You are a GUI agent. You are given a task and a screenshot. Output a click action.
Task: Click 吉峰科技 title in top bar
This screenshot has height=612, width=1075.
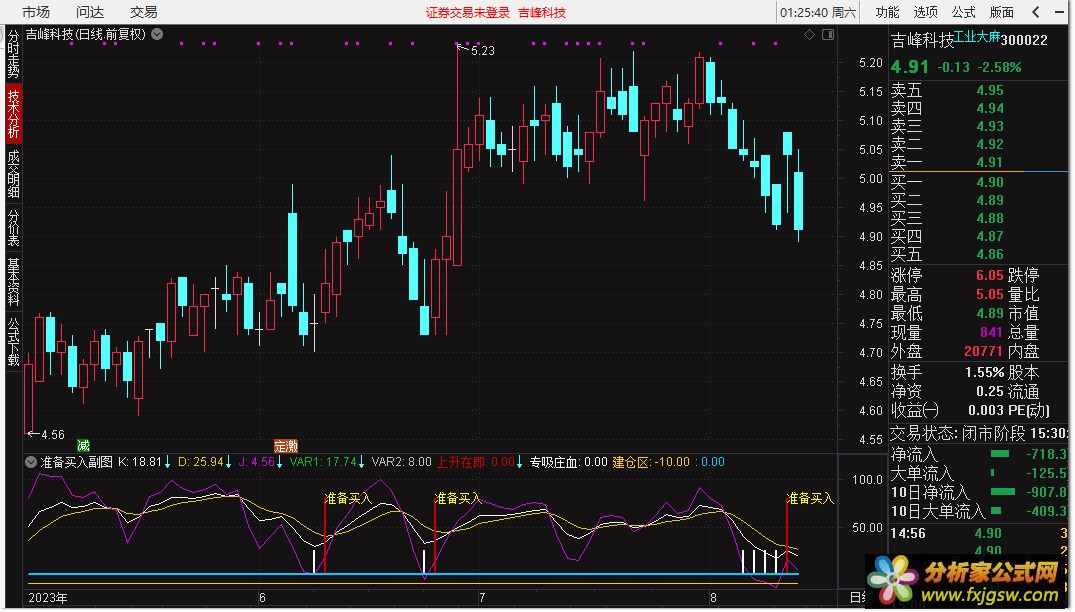[542, 13]
